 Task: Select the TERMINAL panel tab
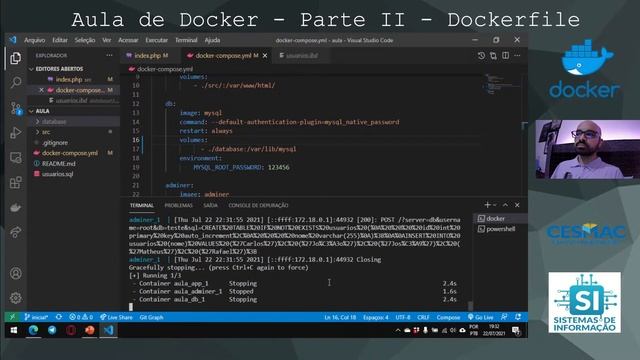coord(142,205)
